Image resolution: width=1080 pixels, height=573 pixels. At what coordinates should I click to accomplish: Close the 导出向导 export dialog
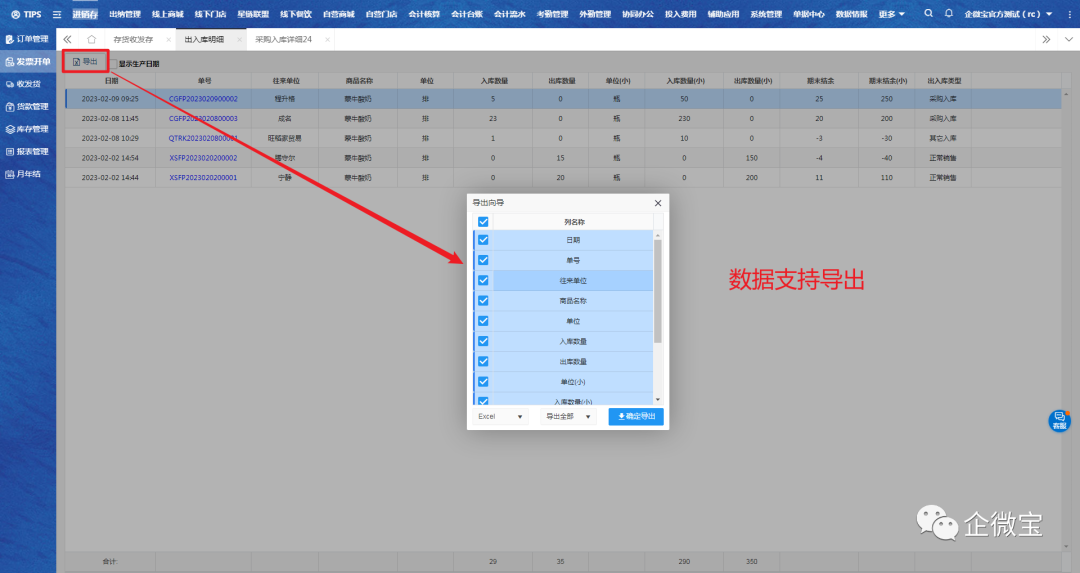657,203
